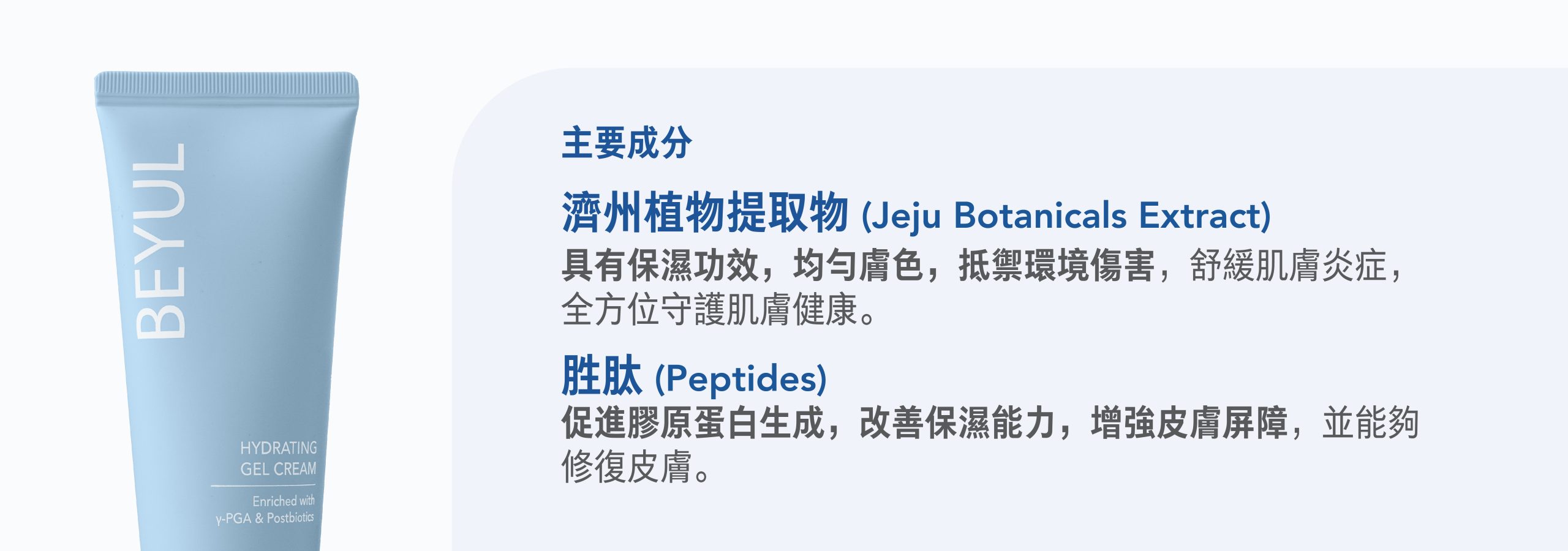Viewport: 1568px width, 551px height.
Task: Click the bold "抵禦環境傷害" phrase
Action: point(1057,266)
